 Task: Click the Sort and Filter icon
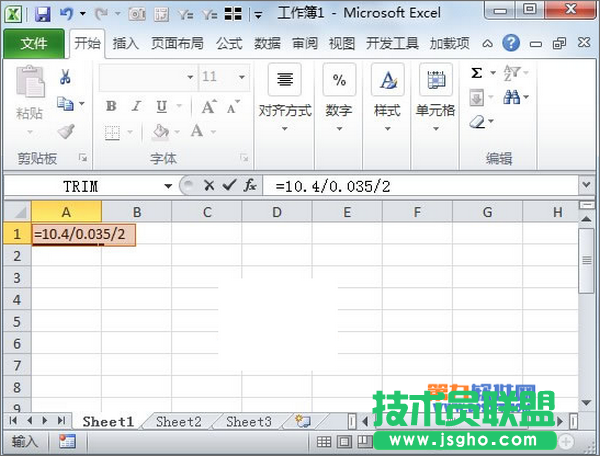click(x=512, y=72)
